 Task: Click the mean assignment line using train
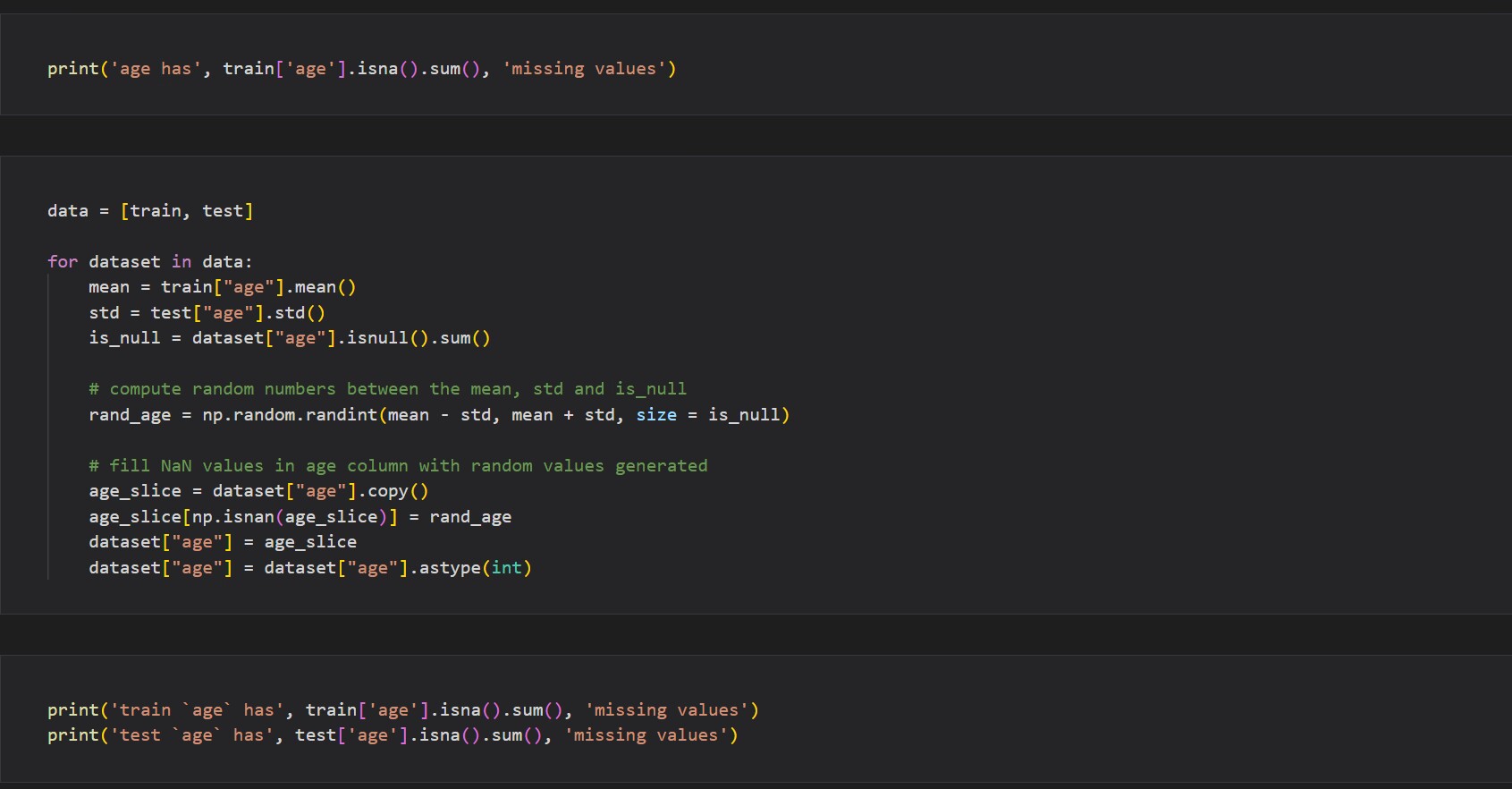coord(222,287)
